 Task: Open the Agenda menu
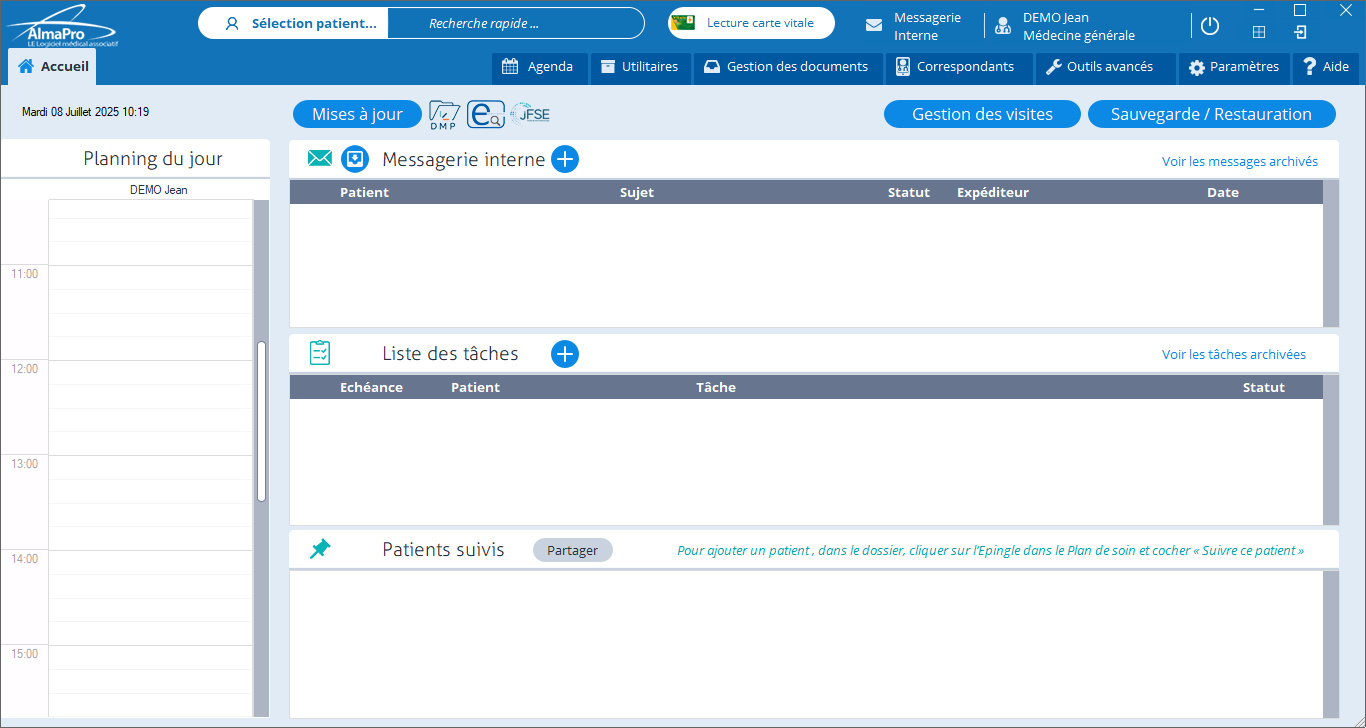point(539,67)
